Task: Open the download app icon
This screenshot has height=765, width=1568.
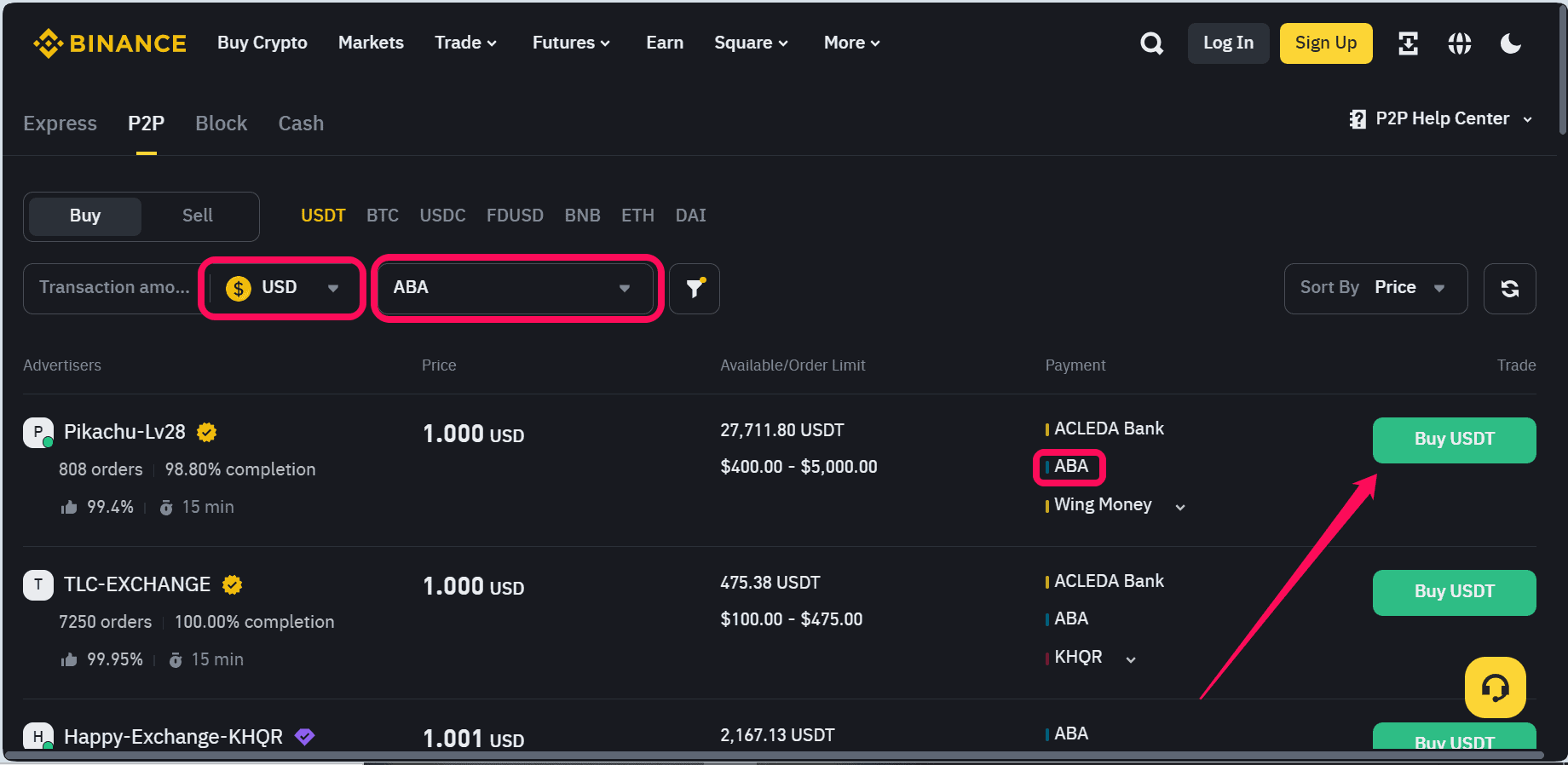Action: click(1408, 43)
